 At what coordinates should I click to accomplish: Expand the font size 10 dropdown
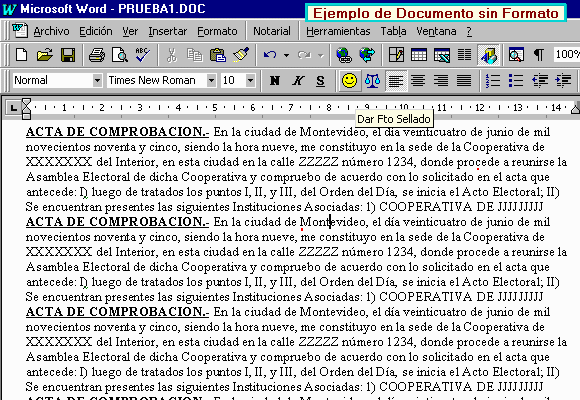pos(250,80)
